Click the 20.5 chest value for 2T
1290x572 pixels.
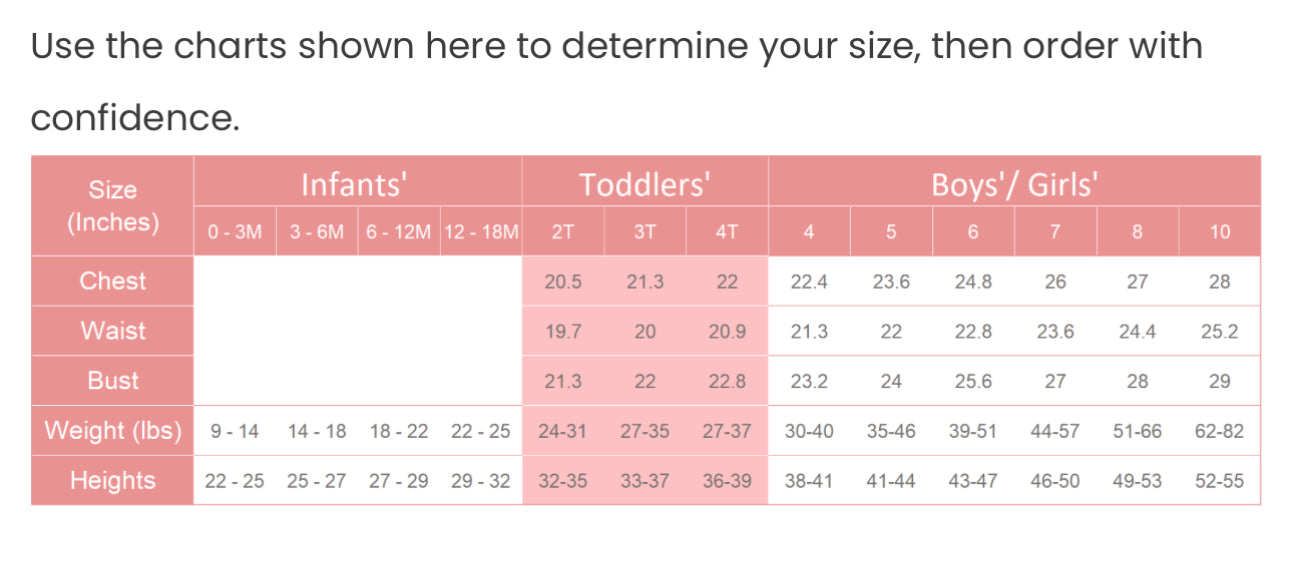(563, 282)
